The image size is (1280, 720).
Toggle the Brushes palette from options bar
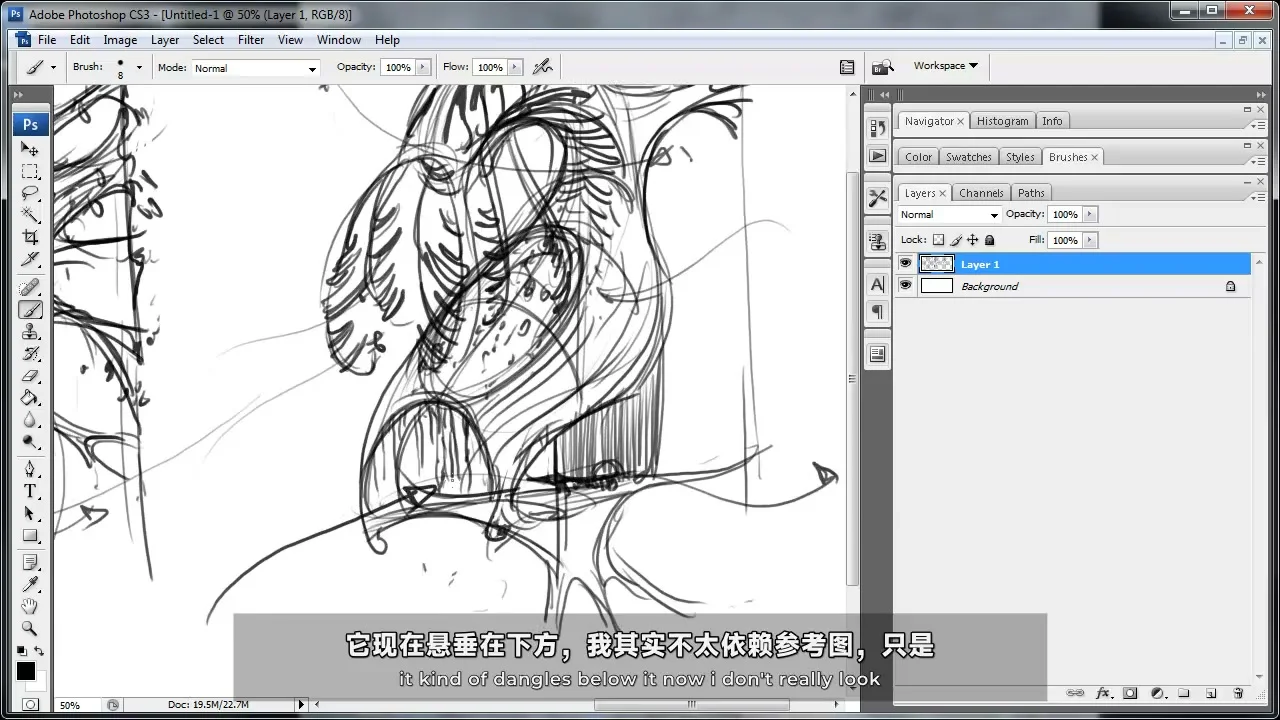point(847,67)
